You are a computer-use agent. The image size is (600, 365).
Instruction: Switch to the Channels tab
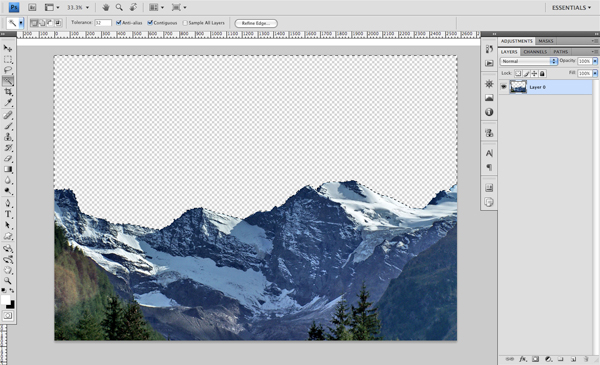[535, 52]
